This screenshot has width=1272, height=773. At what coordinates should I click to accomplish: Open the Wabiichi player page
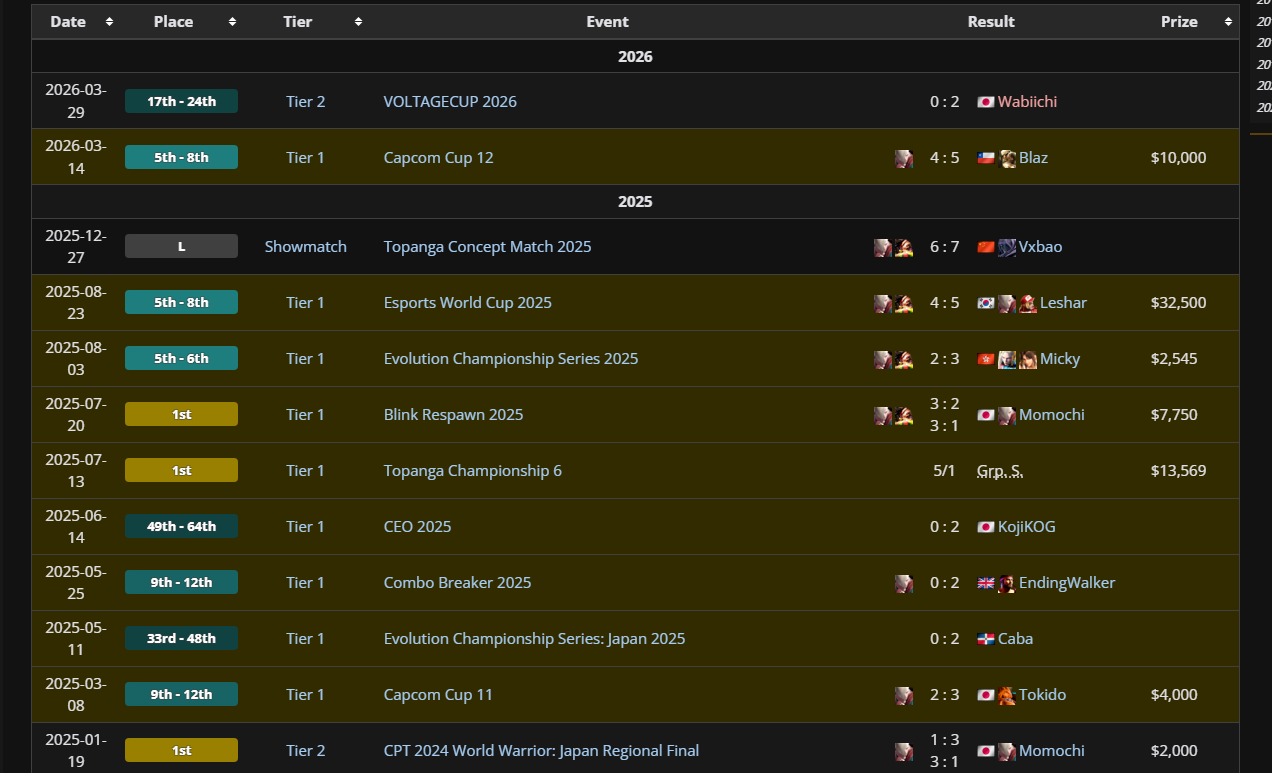pos(1027,102)
